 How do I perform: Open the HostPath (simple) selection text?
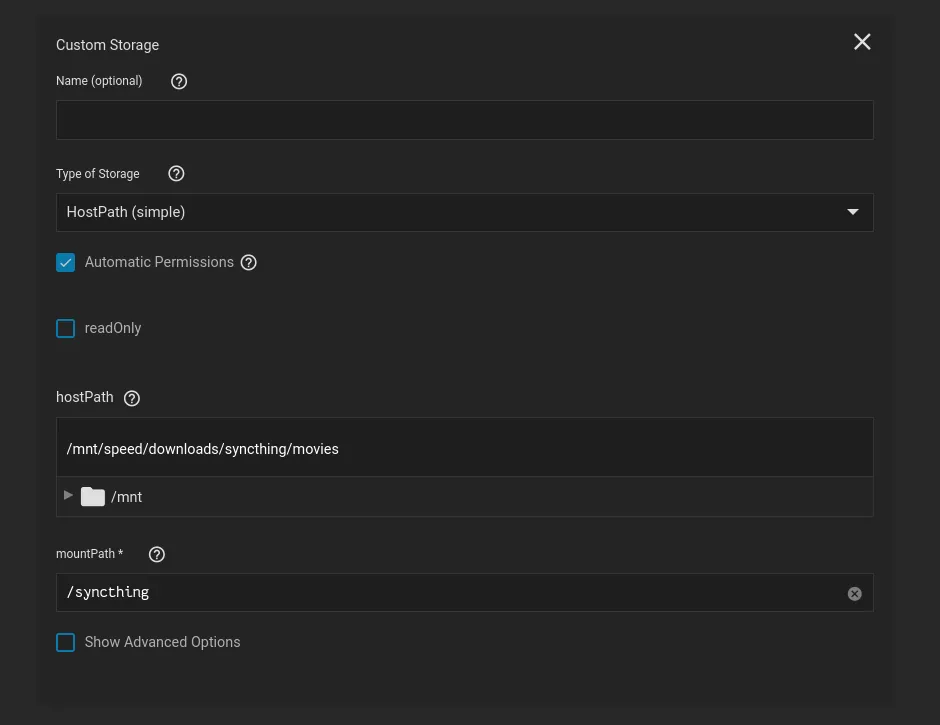pyautogui.click(x=126, y=212)
